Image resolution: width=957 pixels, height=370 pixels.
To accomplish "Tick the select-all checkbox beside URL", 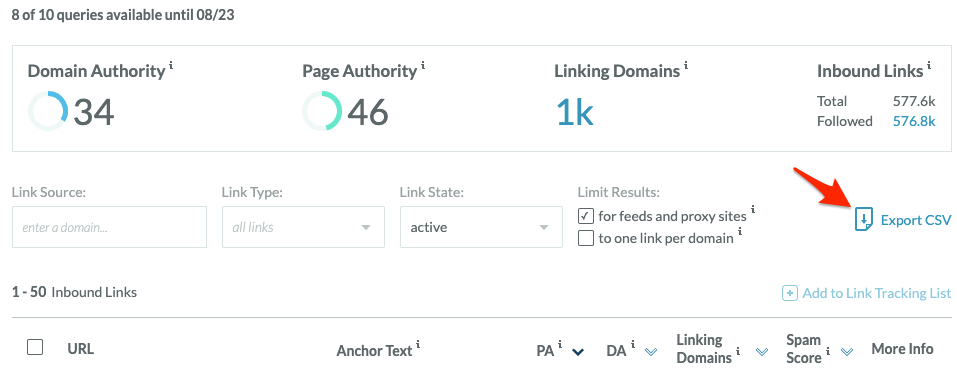I will coord(35,347).
